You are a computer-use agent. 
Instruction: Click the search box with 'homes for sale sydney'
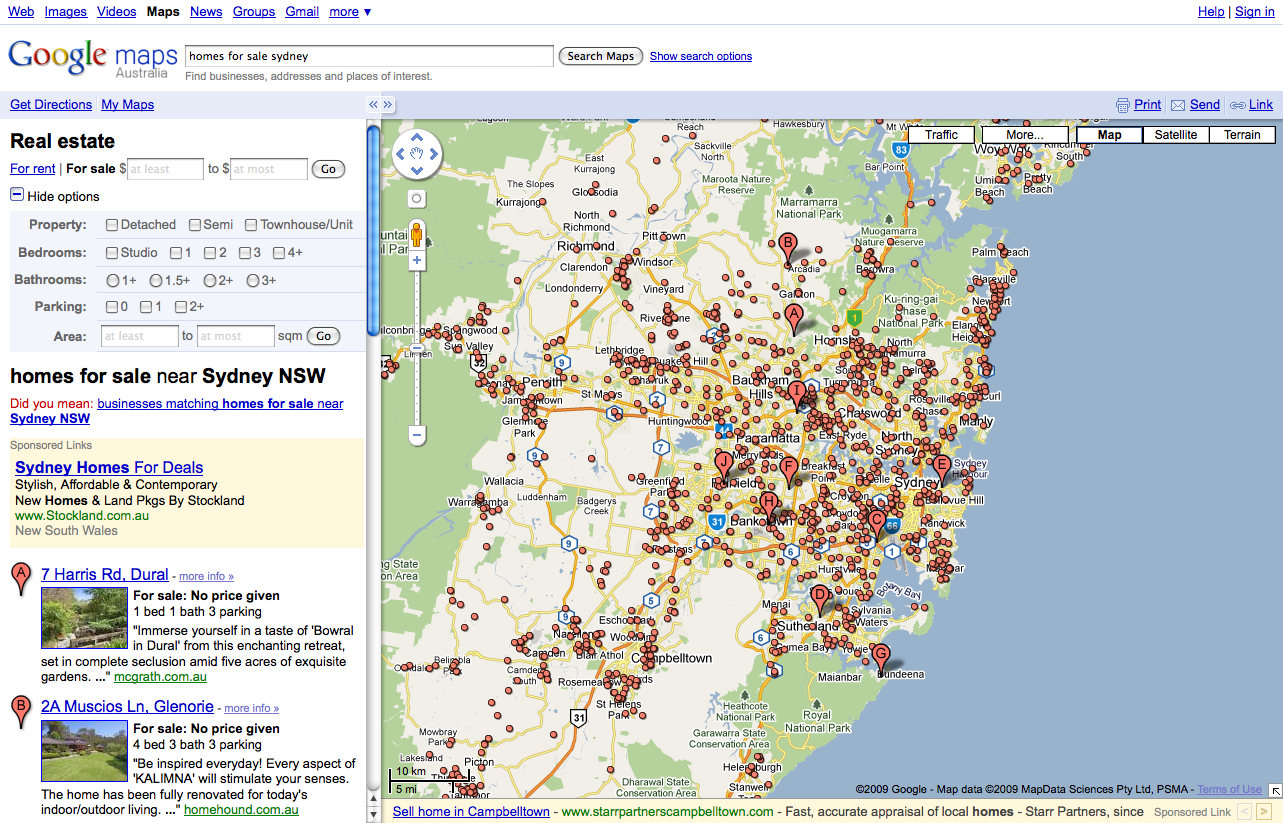pyautogui.click(x=369, y=56)
